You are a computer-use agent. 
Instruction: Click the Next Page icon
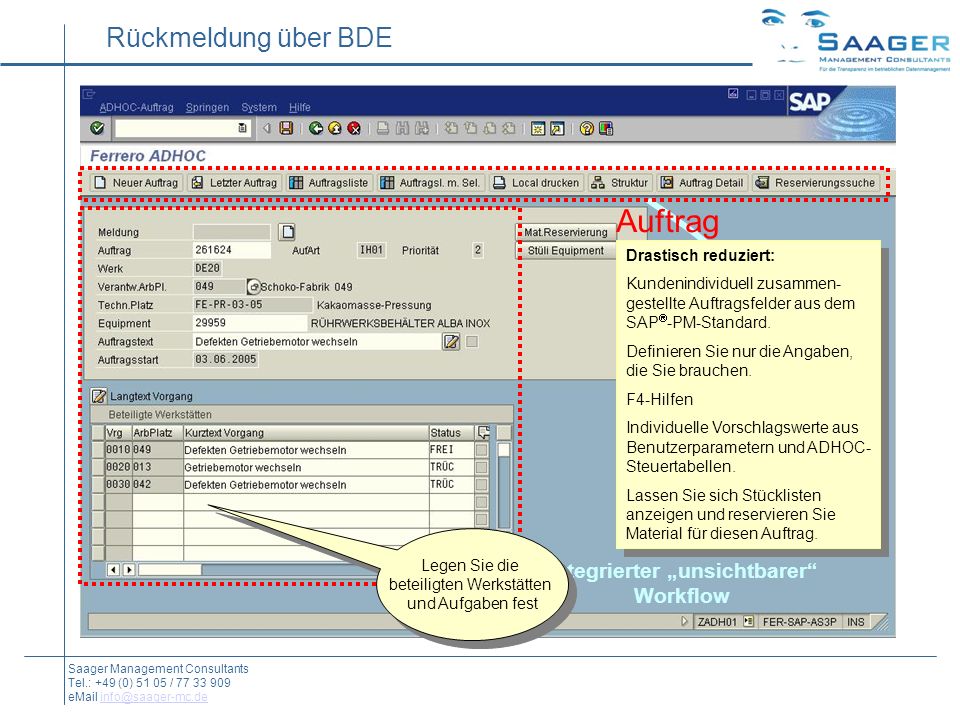pos(489,128)
